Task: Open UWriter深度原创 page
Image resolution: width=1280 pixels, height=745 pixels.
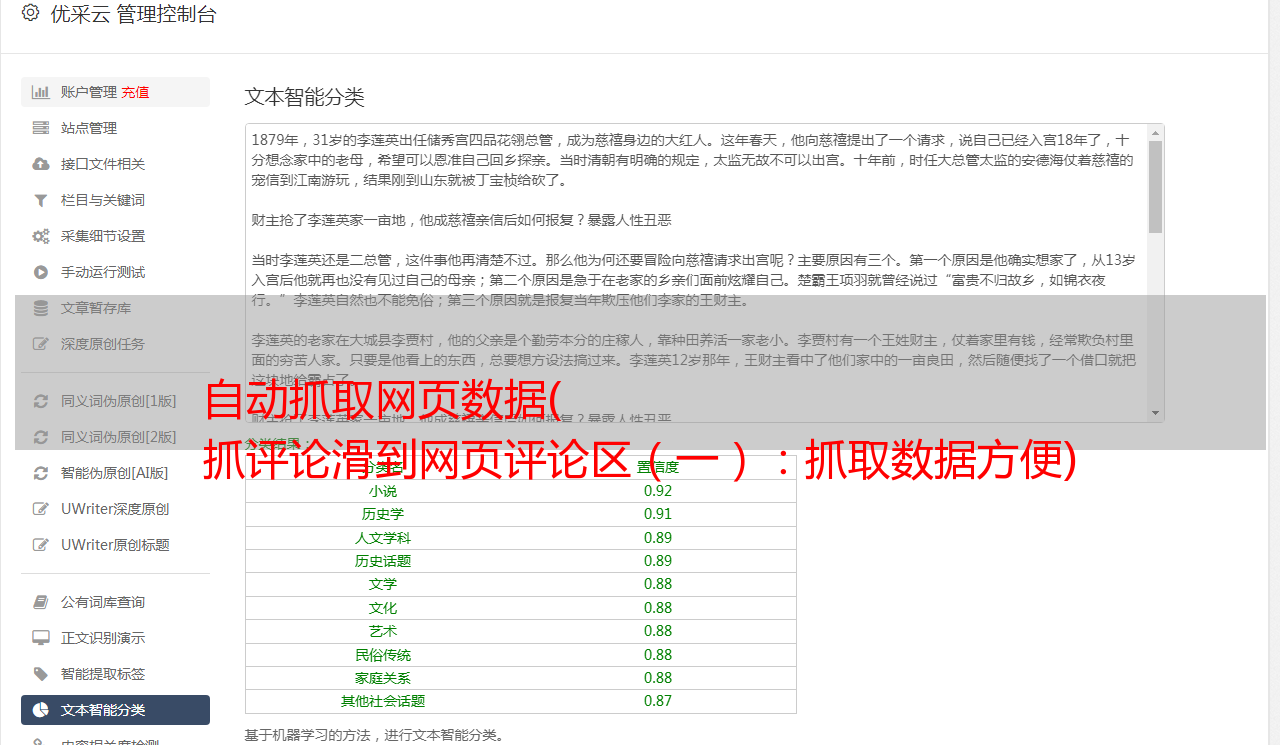Action: [x=115, y=509]
